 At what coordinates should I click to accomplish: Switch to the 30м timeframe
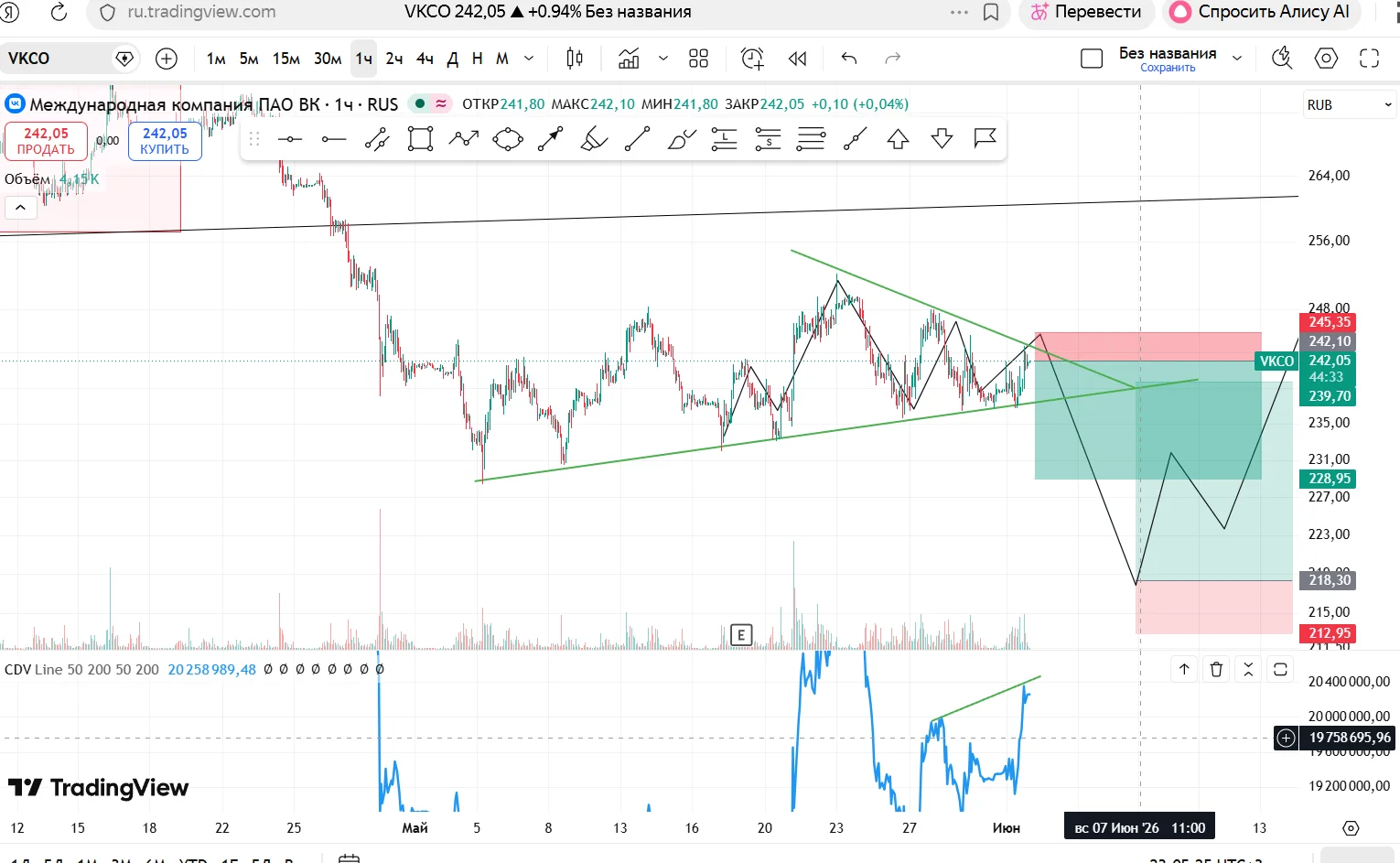[x=328, y=59]
